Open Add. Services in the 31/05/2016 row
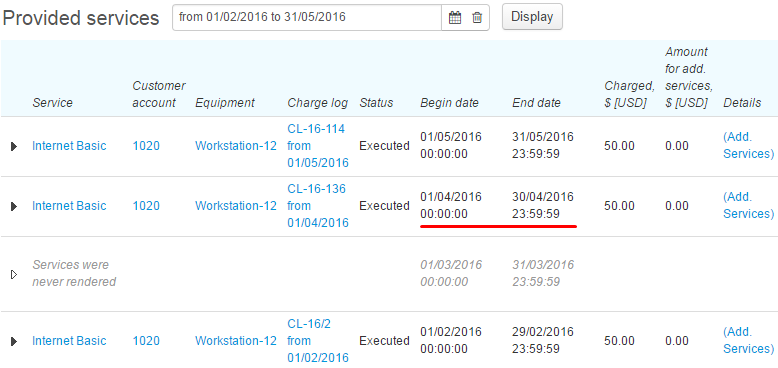The image size is (778, 368). (748, 145)
